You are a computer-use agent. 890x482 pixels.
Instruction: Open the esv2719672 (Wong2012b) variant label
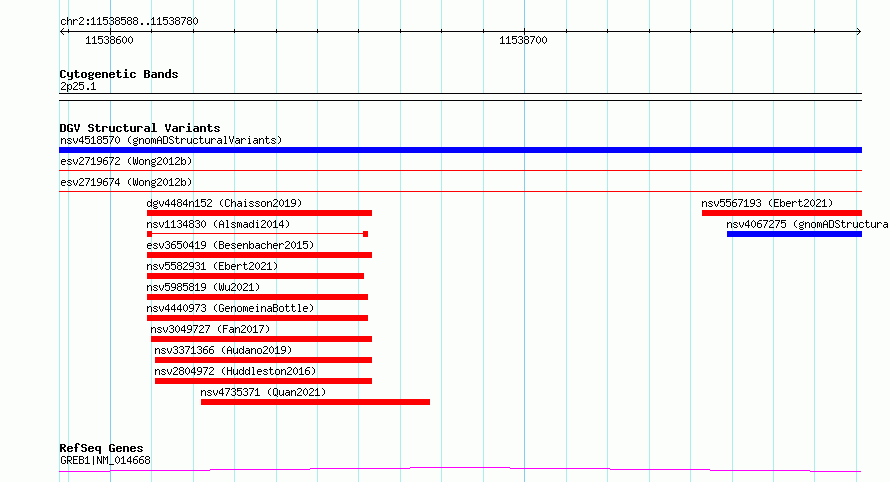tap(126, 161)
